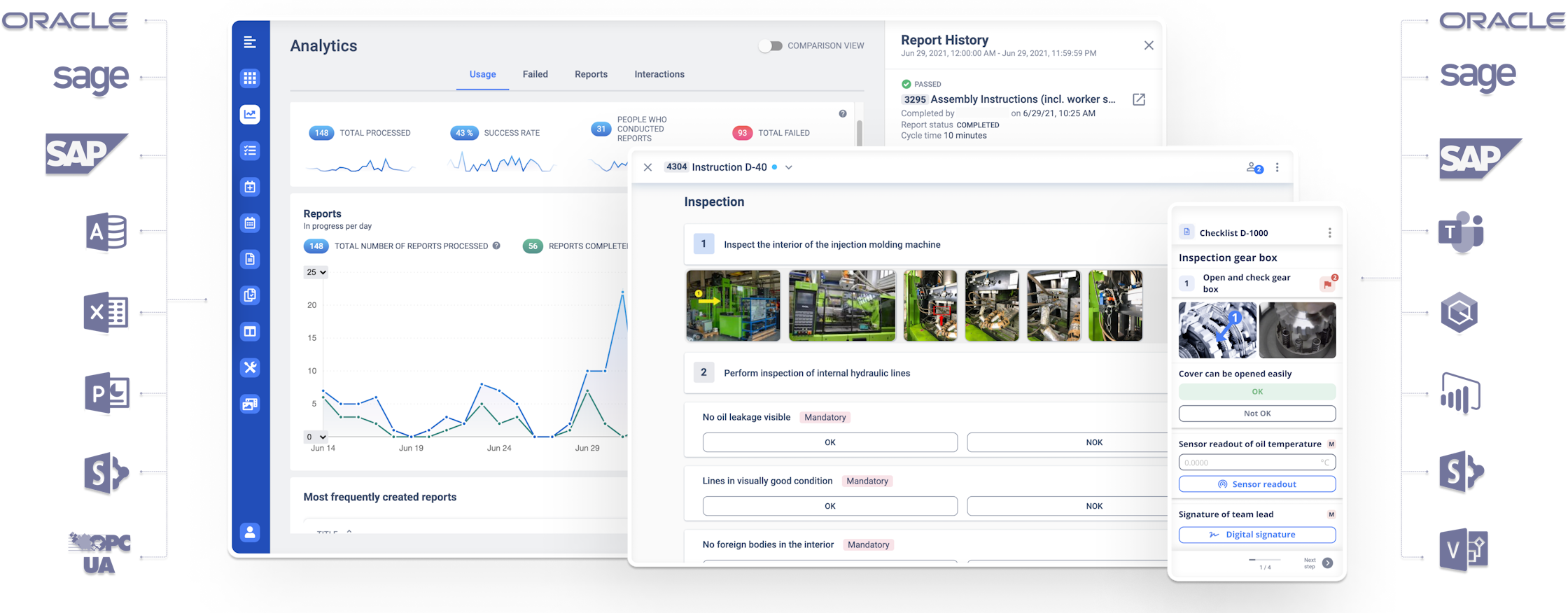Select the Analytics chart icon in the sidebar
The height and width of the screenshot is (613, 1568).
coord(250,114)
